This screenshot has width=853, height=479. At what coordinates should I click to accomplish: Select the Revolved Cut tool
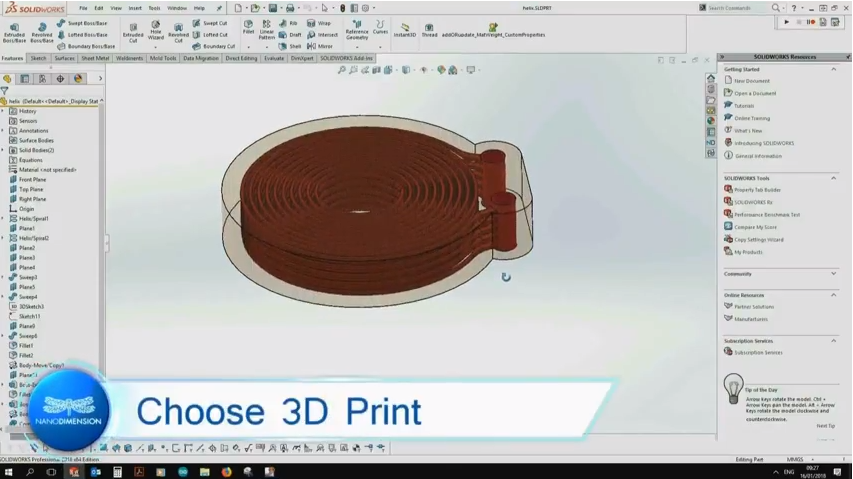click(178, 33)
